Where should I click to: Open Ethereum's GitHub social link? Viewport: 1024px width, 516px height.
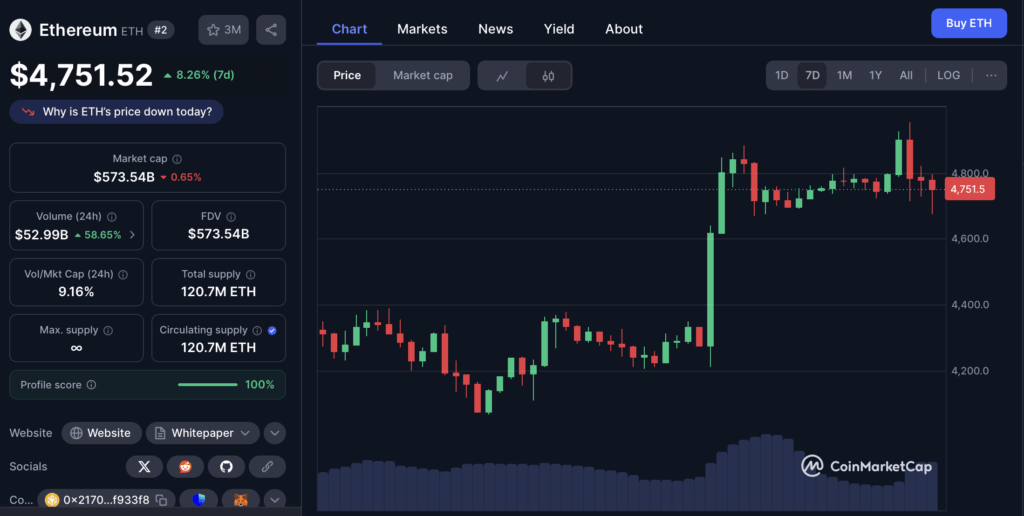coord(227,466)
